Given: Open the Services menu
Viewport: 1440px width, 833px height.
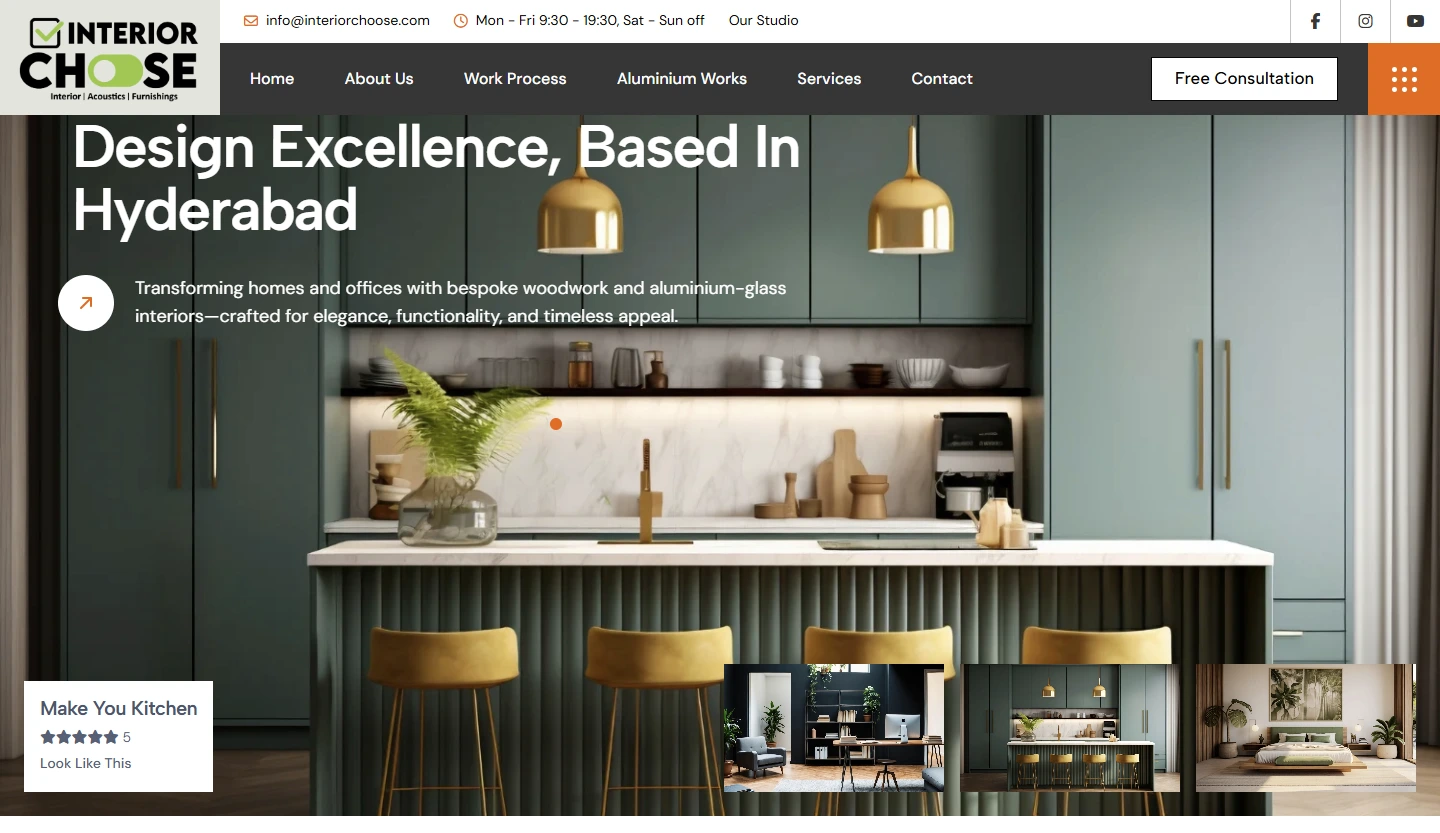Looking at the screenshot, I should (829, 79).
